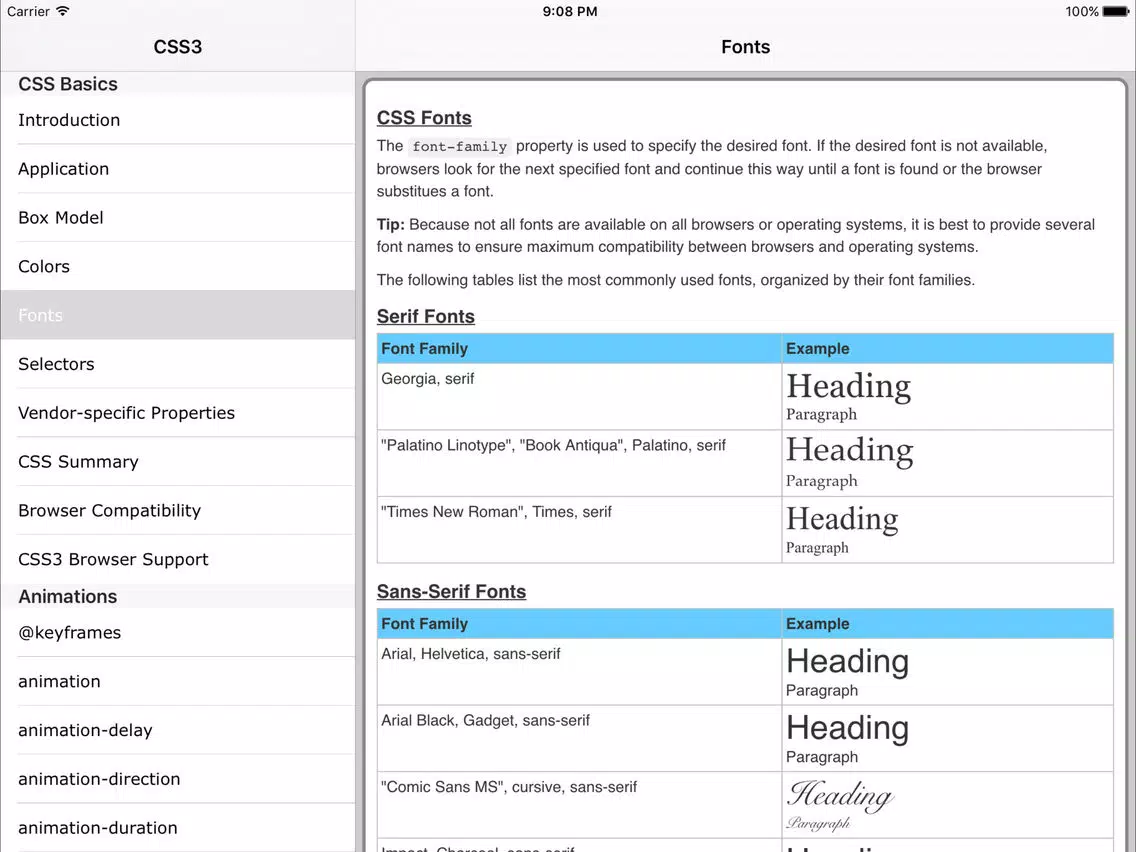This screenshot has height=852, width=1136.
Task: Tap the Wi-Fi status icon
Action: [x=63, y=11]
